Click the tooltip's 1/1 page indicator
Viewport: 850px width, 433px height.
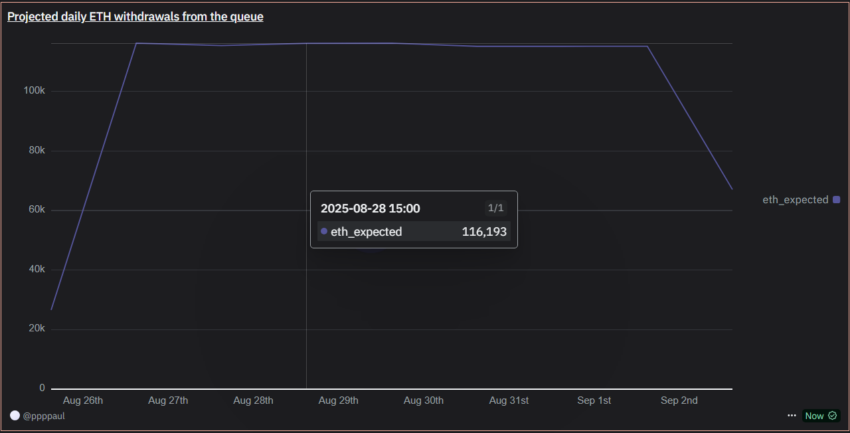tap(495, 208)
